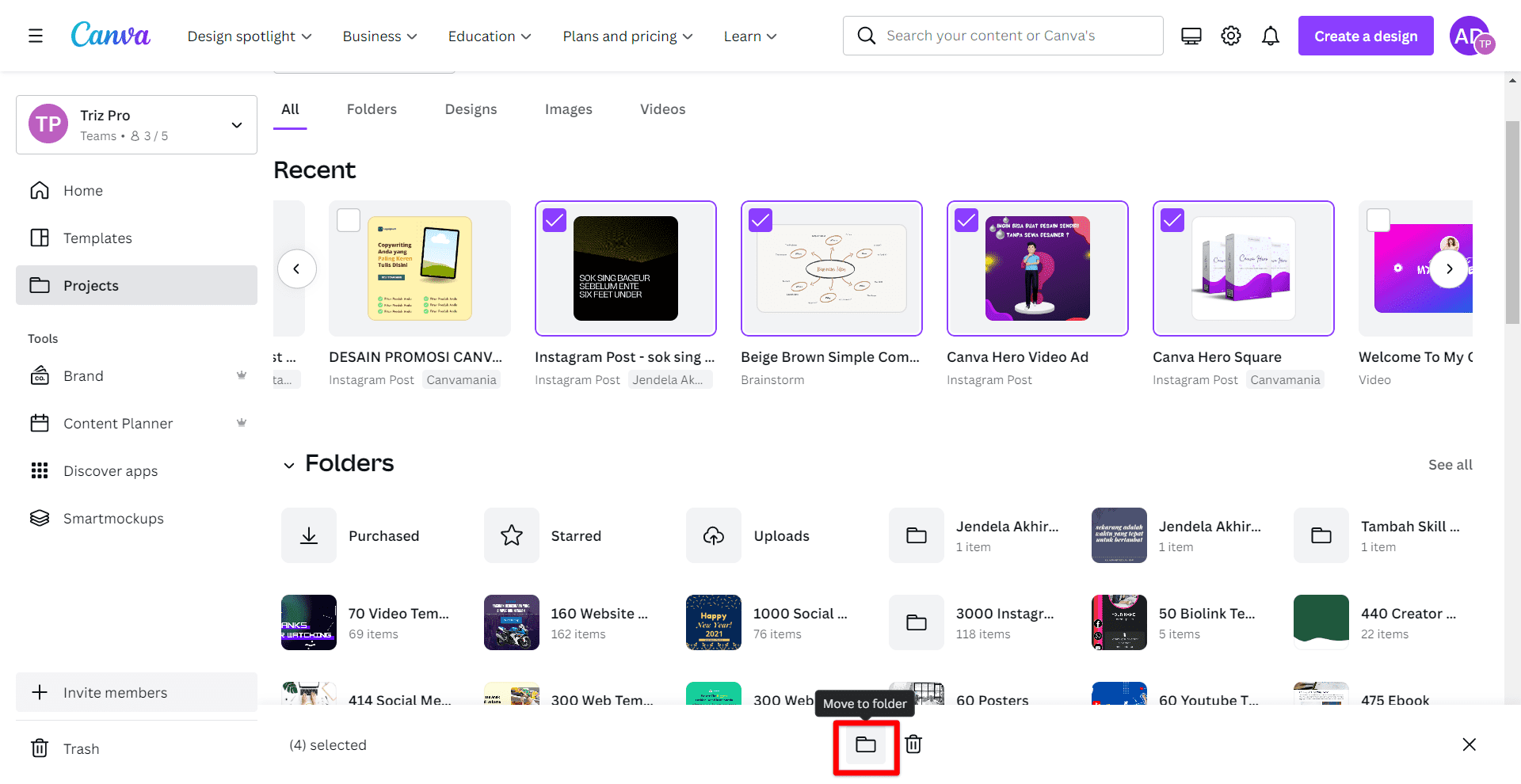Open the 1000 Social folder thumbnail
Screen dimensions: 1521x784
click(714, 622)
